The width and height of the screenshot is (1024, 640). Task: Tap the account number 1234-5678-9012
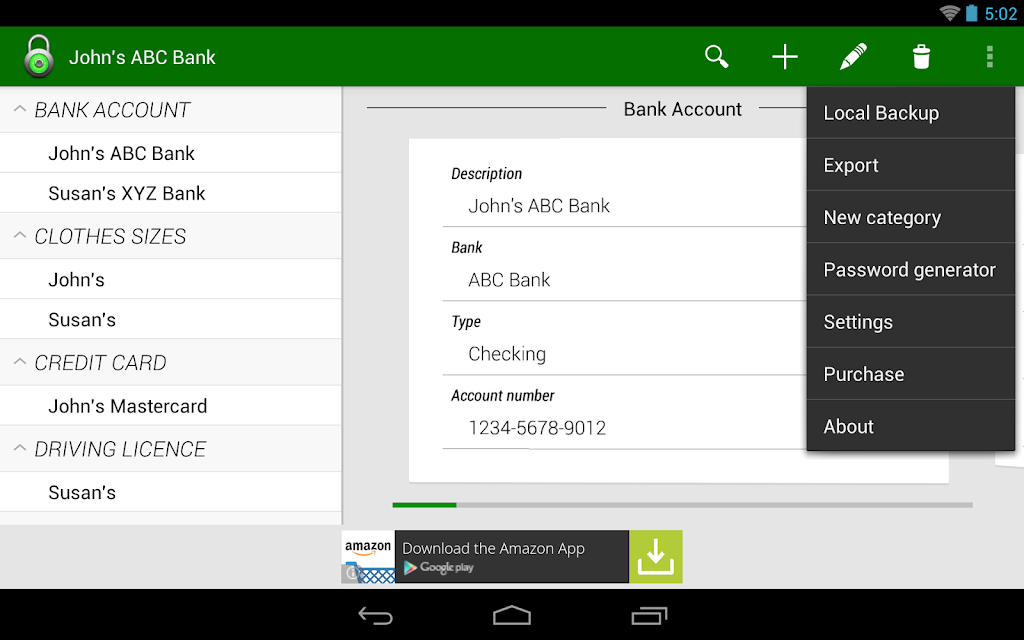537,428
